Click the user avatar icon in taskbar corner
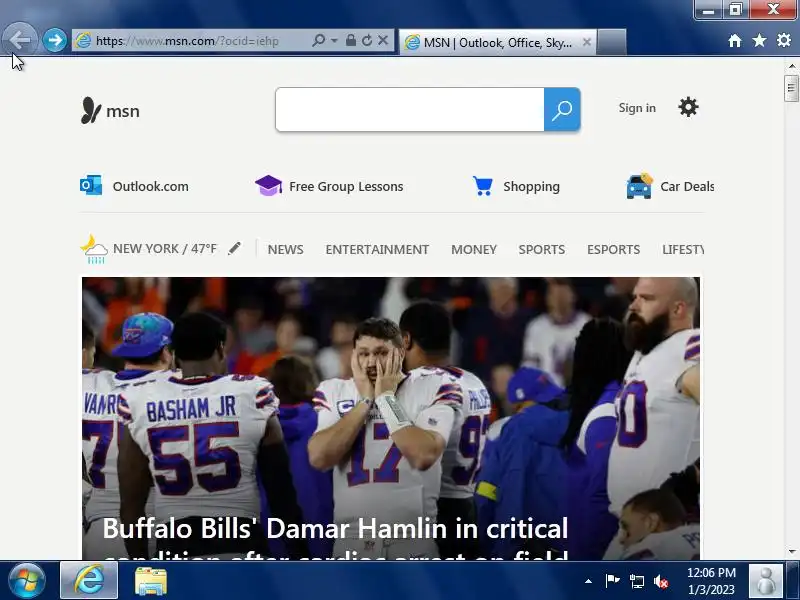800x600 pixels. 766,581
